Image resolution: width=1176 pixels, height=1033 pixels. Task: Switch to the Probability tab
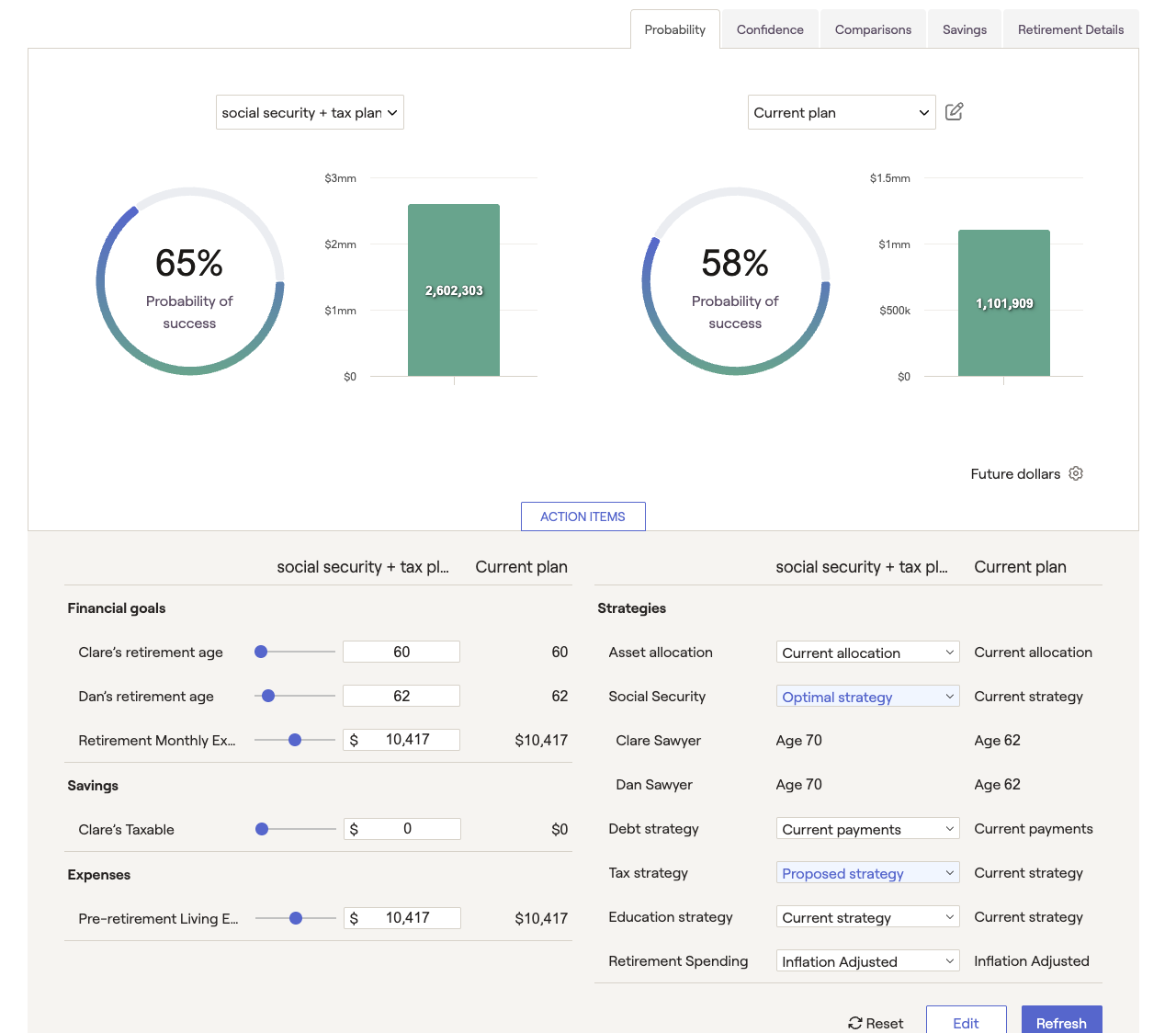point(675,29)
